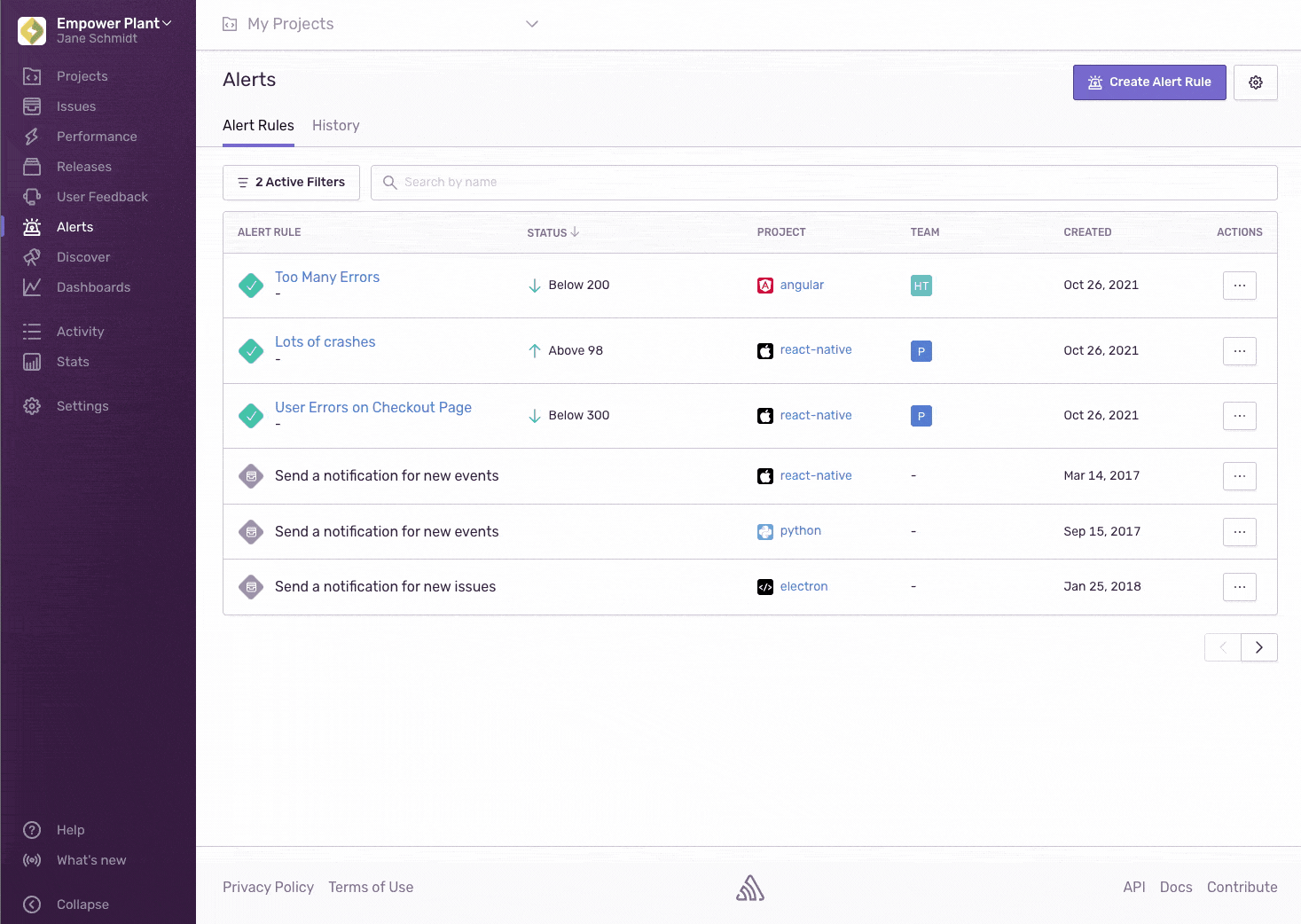
Task: Open the Lots of crashes alert rule
Action: click(x=325, y=342)
